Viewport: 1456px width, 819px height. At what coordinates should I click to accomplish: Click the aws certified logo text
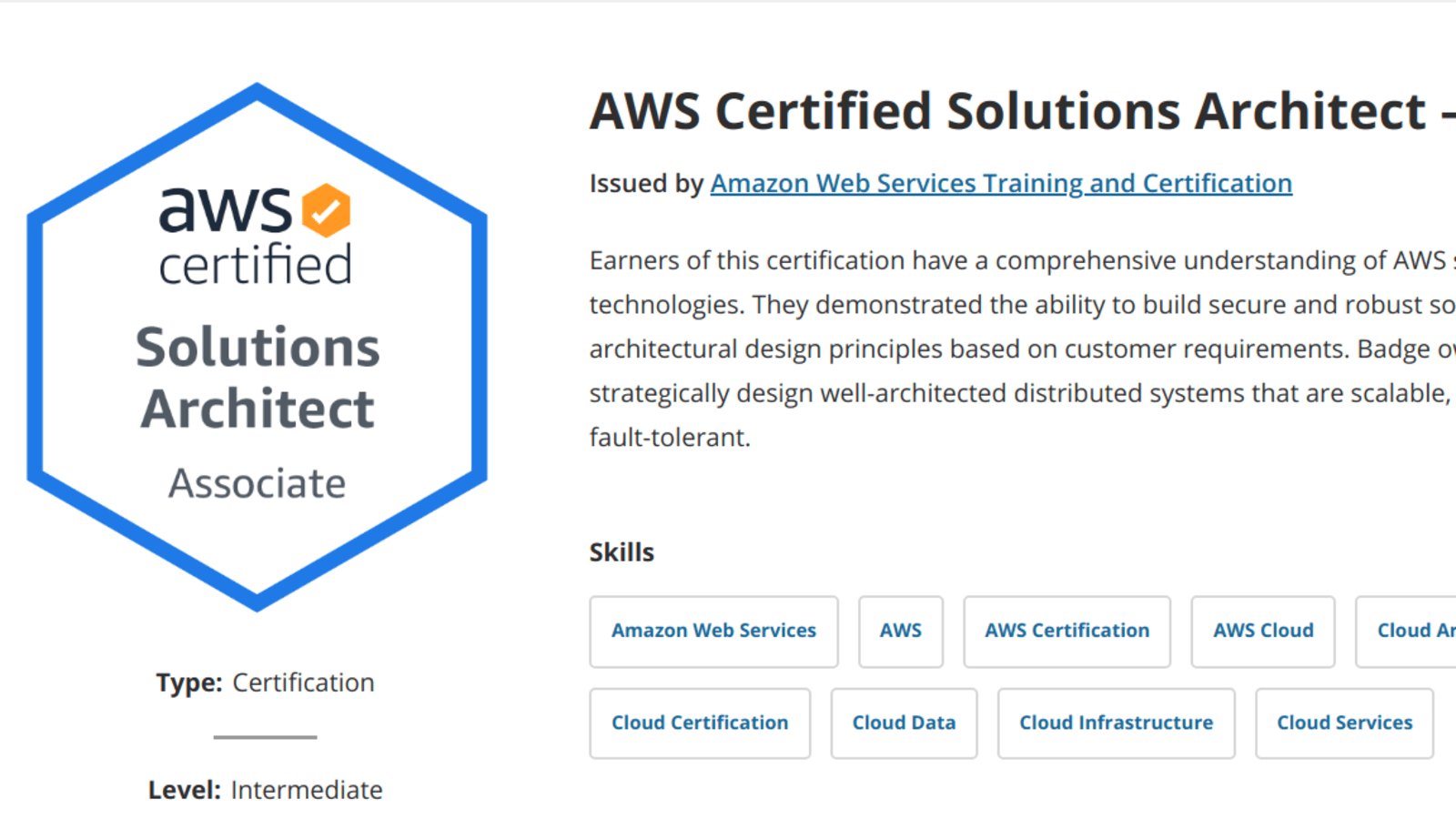(255, 236)
